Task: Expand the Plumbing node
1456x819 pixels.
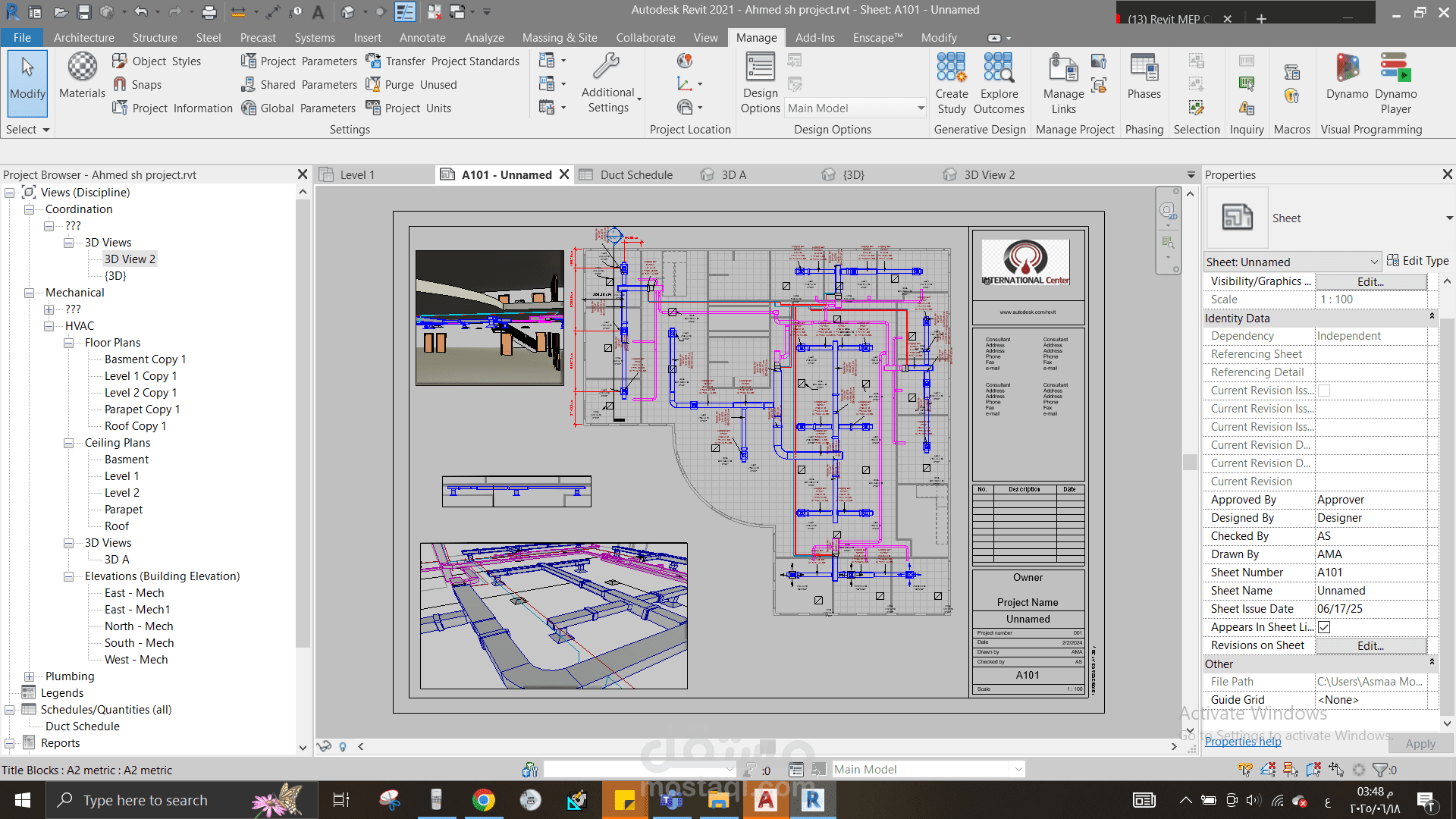Action: coord(30,676)
